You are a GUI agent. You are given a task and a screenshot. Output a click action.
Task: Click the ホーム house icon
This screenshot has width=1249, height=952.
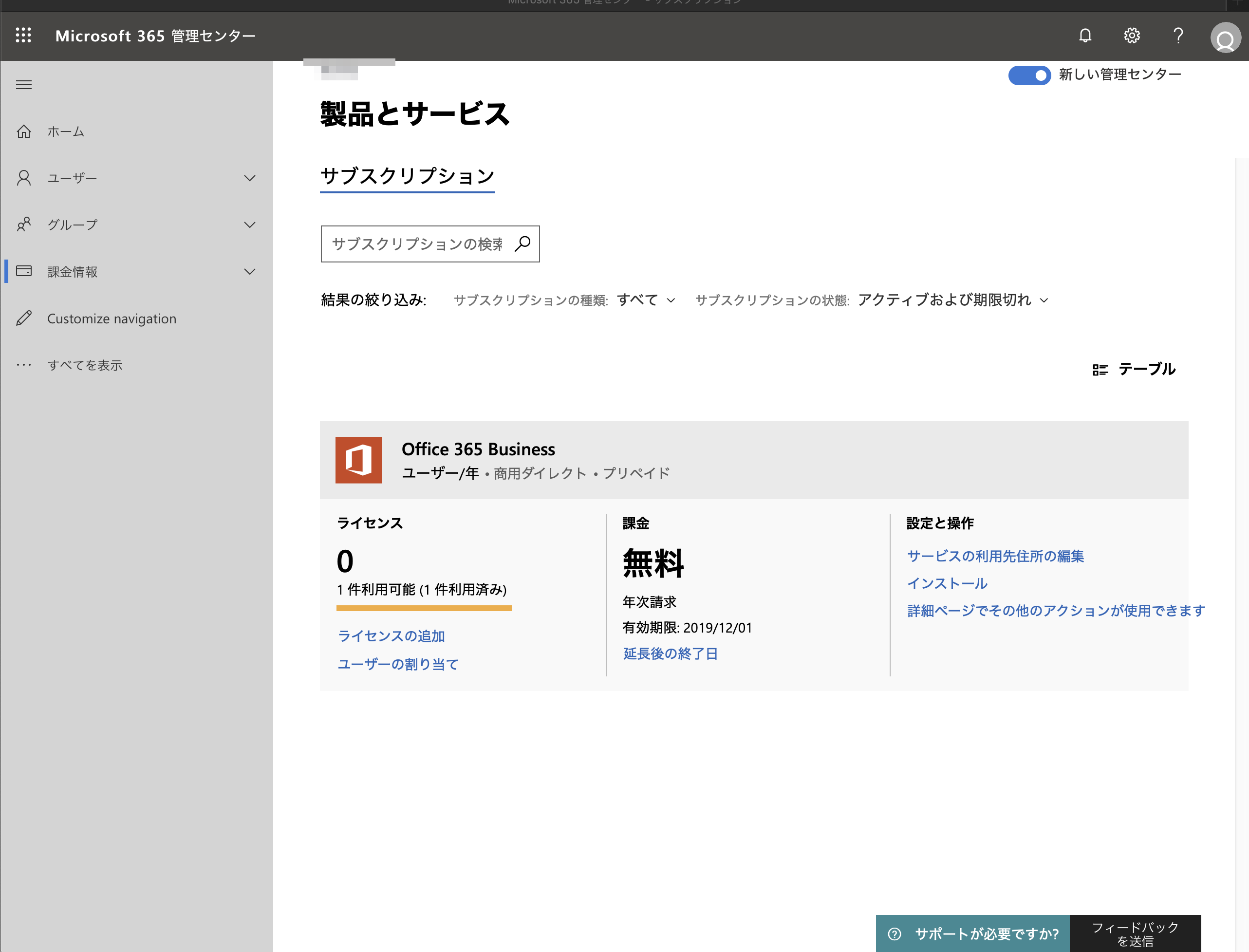click(x=24, y=131)
